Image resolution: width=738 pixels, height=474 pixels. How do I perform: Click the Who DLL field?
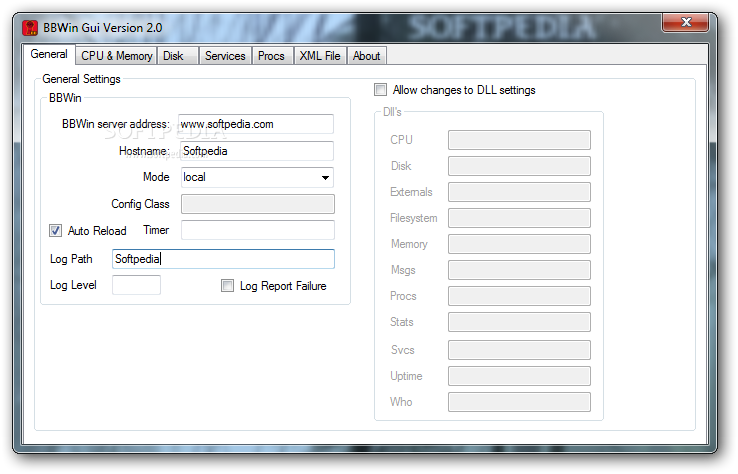[x=519, y=402]
